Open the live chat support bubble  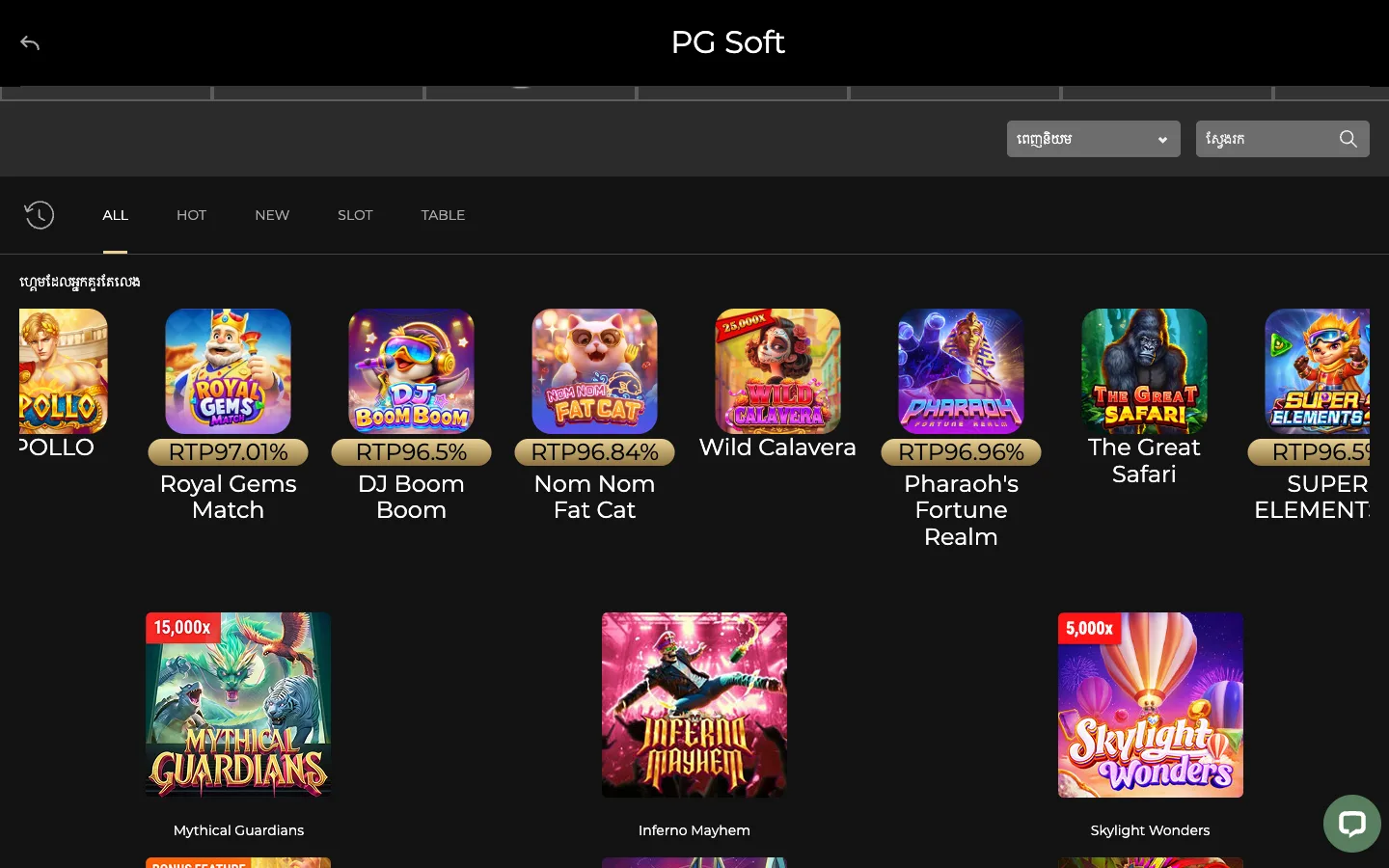pos(1351,823)
